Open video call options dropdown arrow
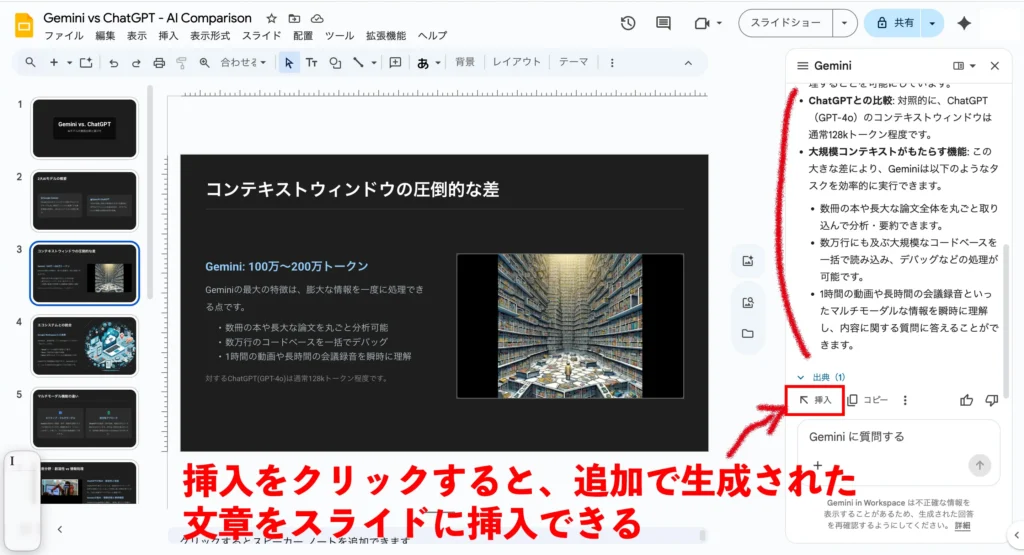This screenshot has height=555, width=1024. click(x=719, y=23)
